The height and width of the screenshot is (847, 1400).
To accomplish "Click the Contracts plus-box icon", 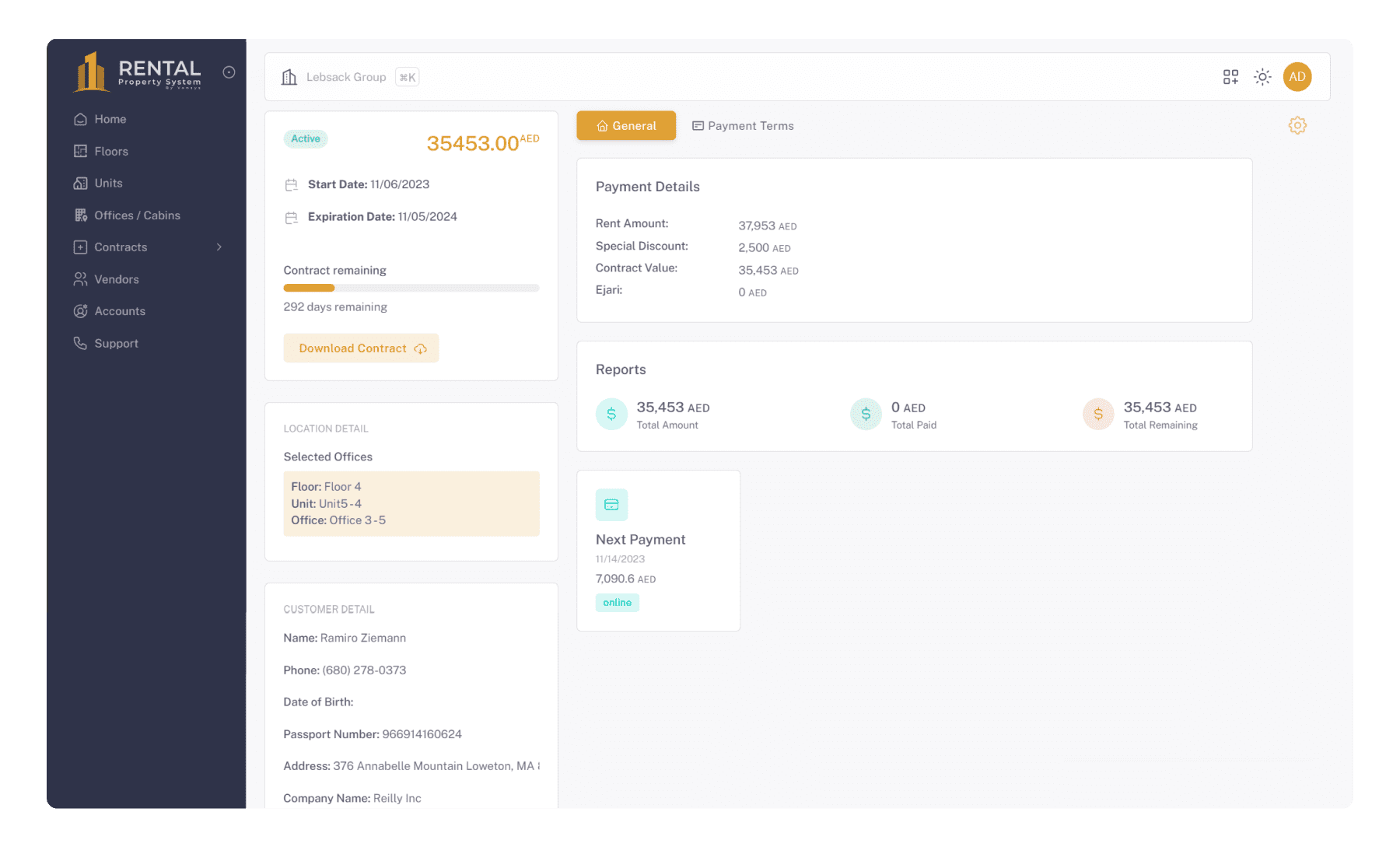I will 80,247.
